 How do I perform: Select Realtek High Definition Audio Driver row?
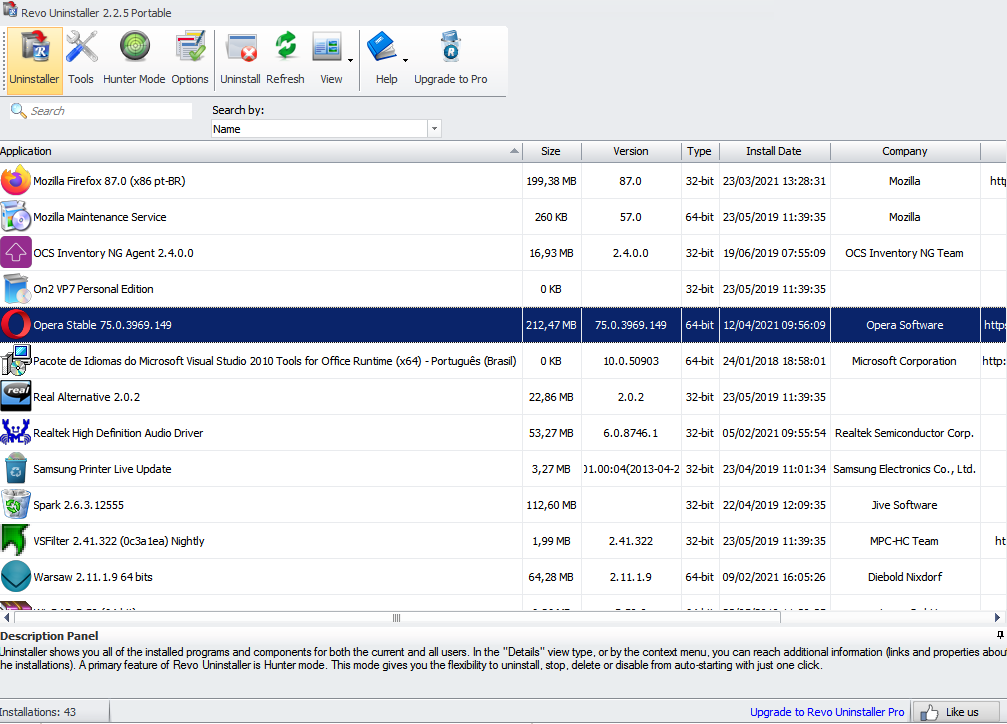pos(118,433)
